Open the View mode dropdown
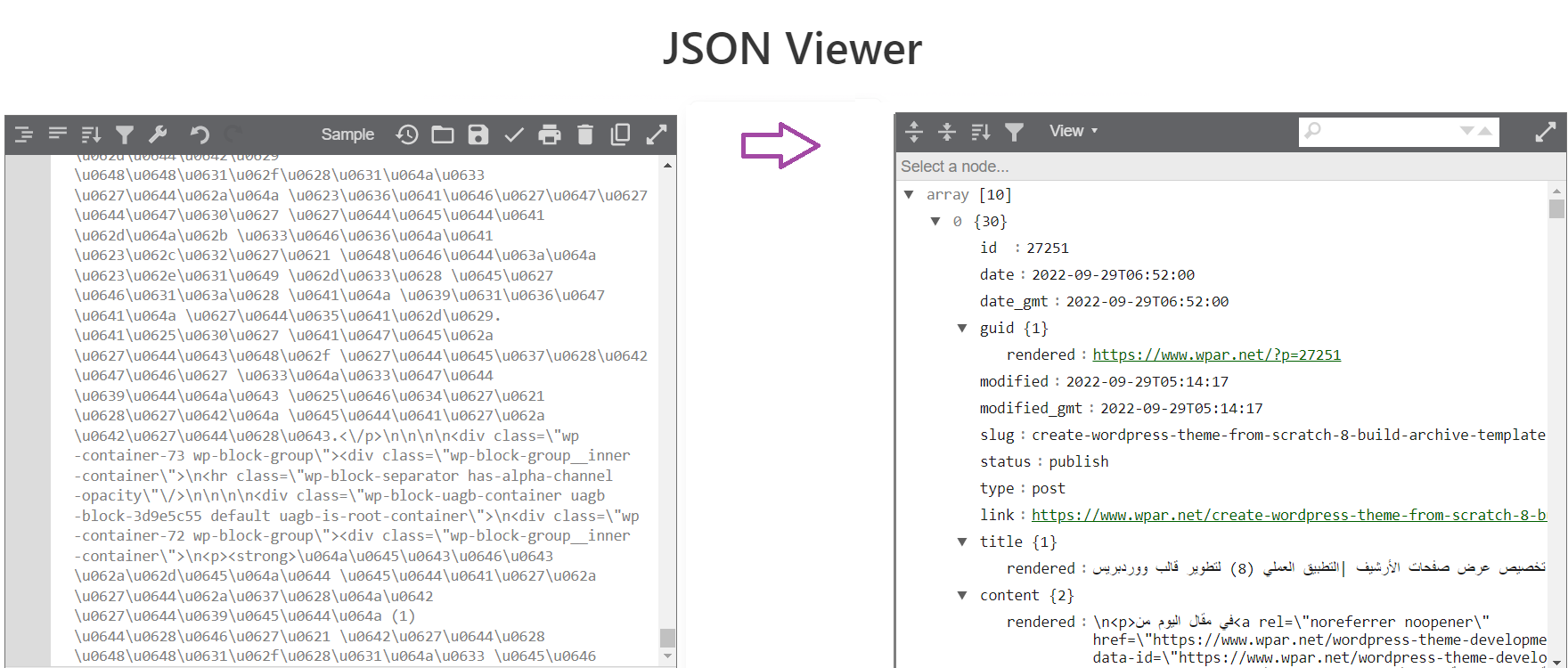The width and height of the screenshot is (1568, 668). coord(1074,131)
